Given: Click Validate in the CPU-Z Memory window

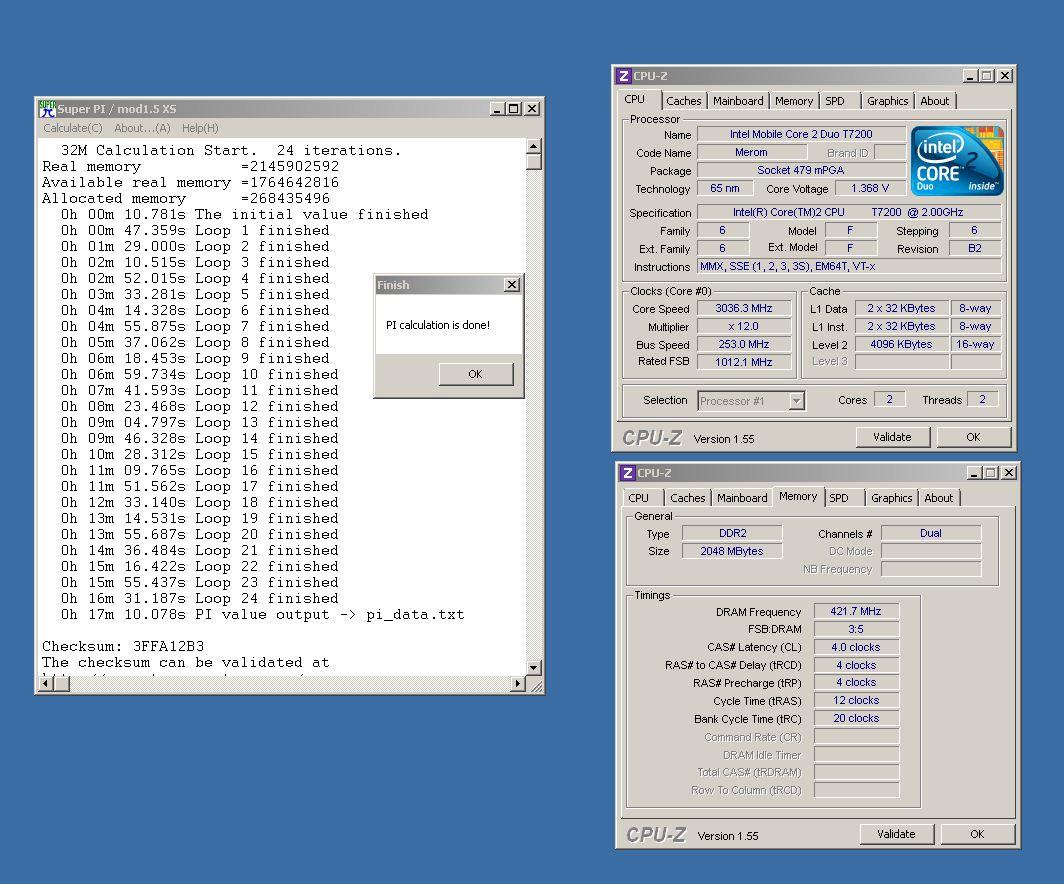Looking at the screenshot, I should point(896,834).
